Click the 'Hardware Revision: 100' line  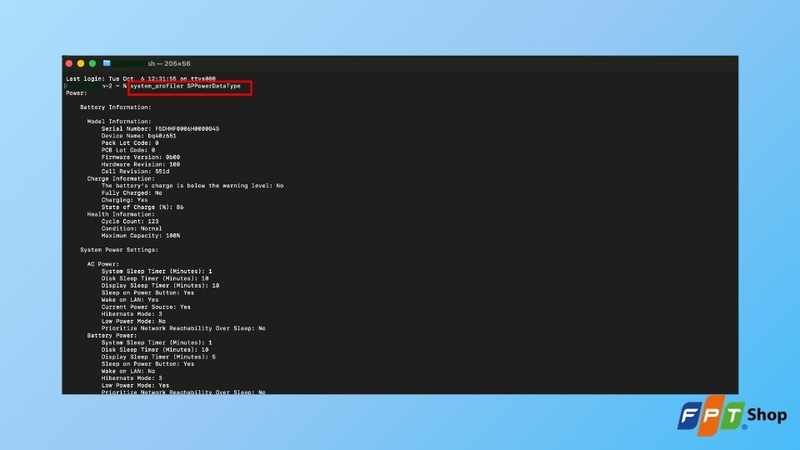[140, 165]
